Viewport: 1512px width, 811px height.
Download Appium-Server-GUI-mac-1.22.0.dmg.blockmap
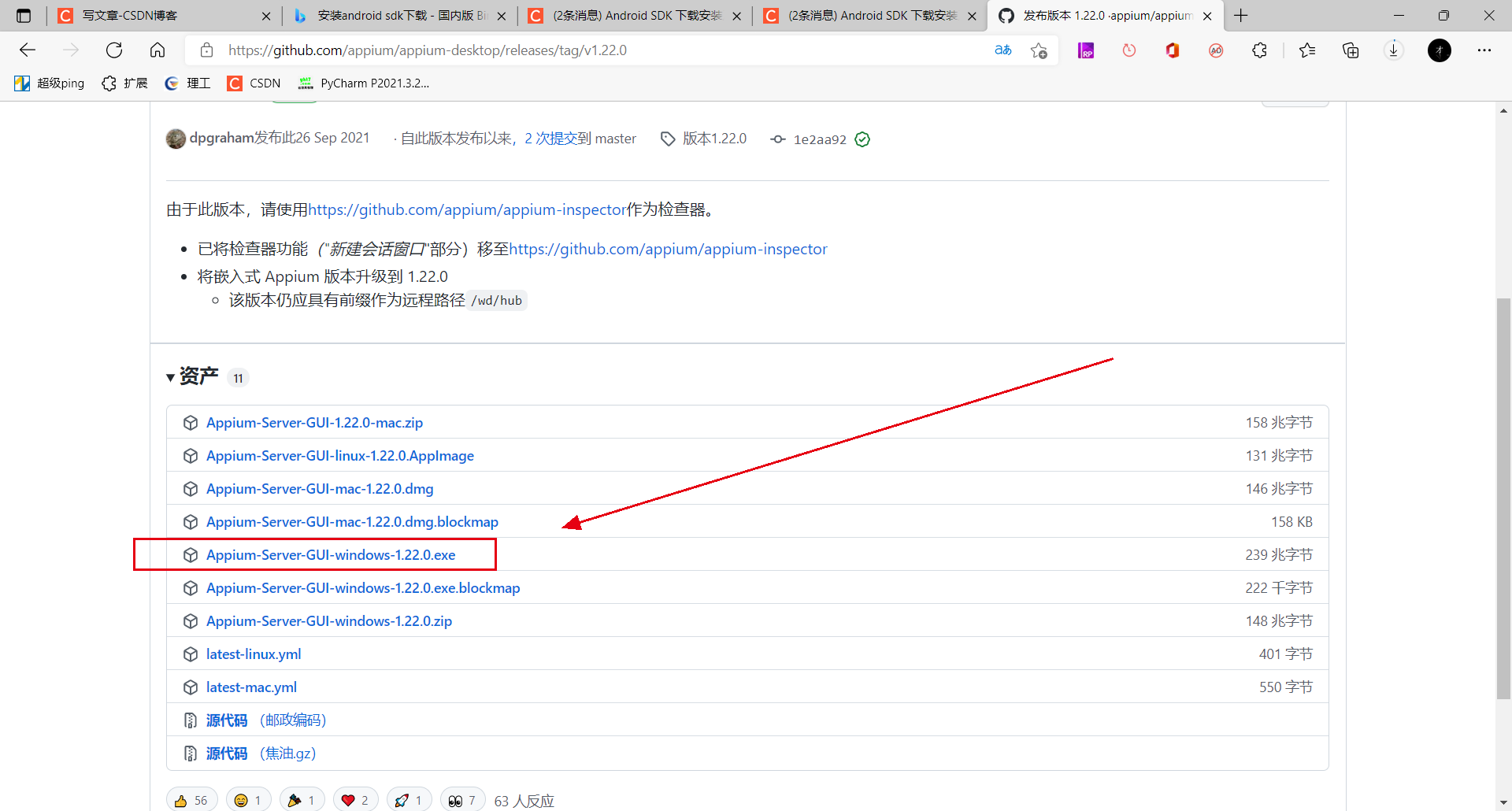tap(352, 522)
